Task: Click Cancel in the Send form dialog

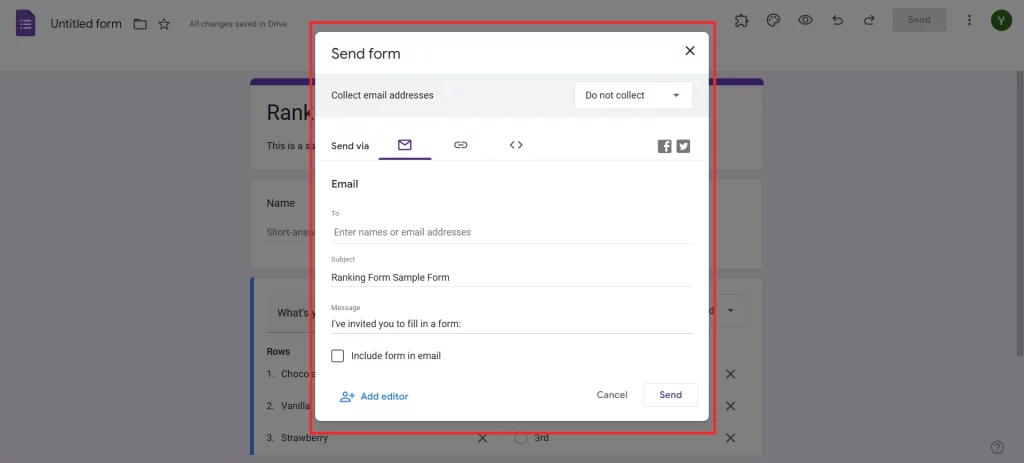Action: 612,394
